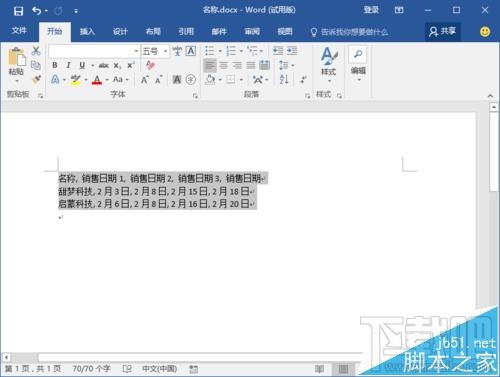The image size is (500, 377).
Task: Apply text effects with the glowing A icon
Action: tap(55, 79)
